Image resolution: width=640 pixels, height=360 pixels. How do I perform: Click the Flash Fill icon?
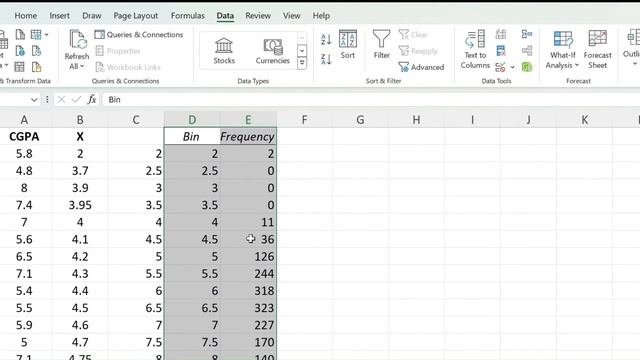(x=501, y=34)
